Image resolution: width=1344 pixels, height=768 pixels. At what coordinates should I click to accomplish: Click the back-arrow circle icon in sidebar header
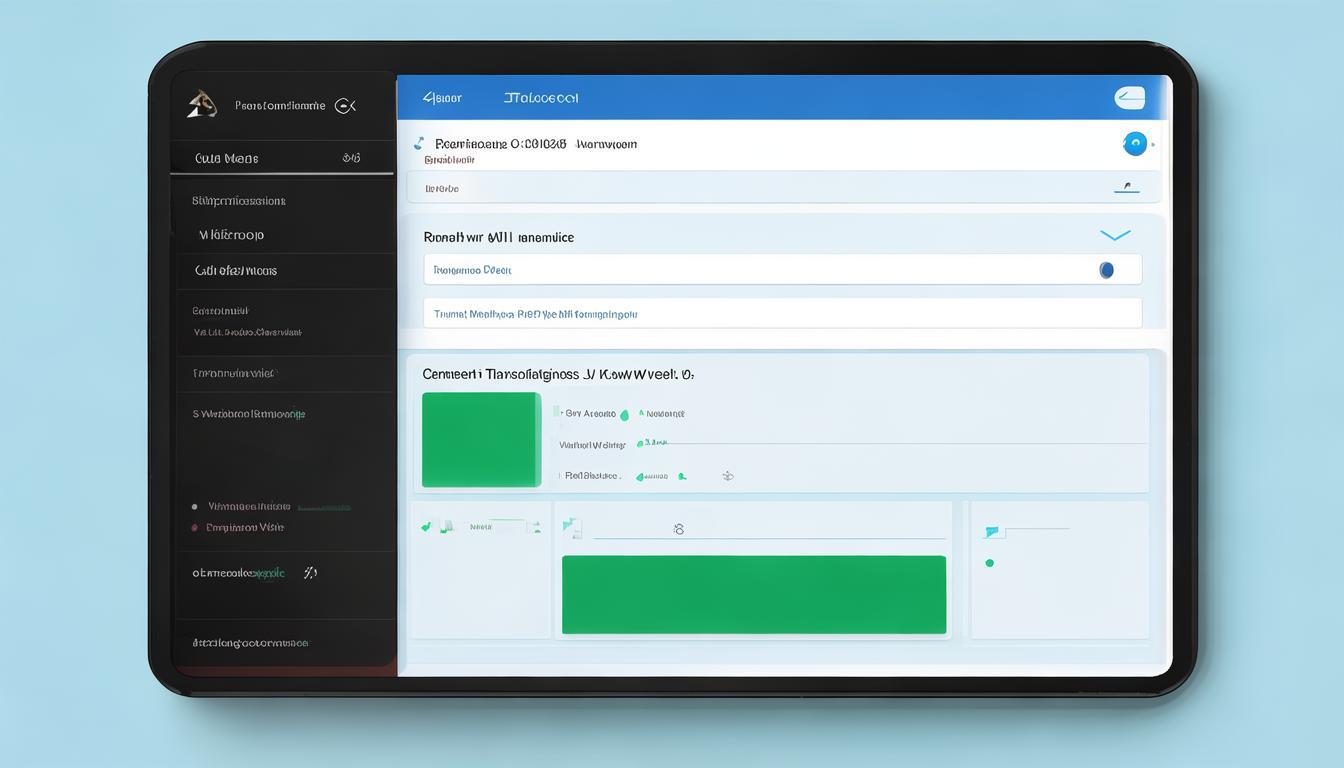click(x=345, y=105)
